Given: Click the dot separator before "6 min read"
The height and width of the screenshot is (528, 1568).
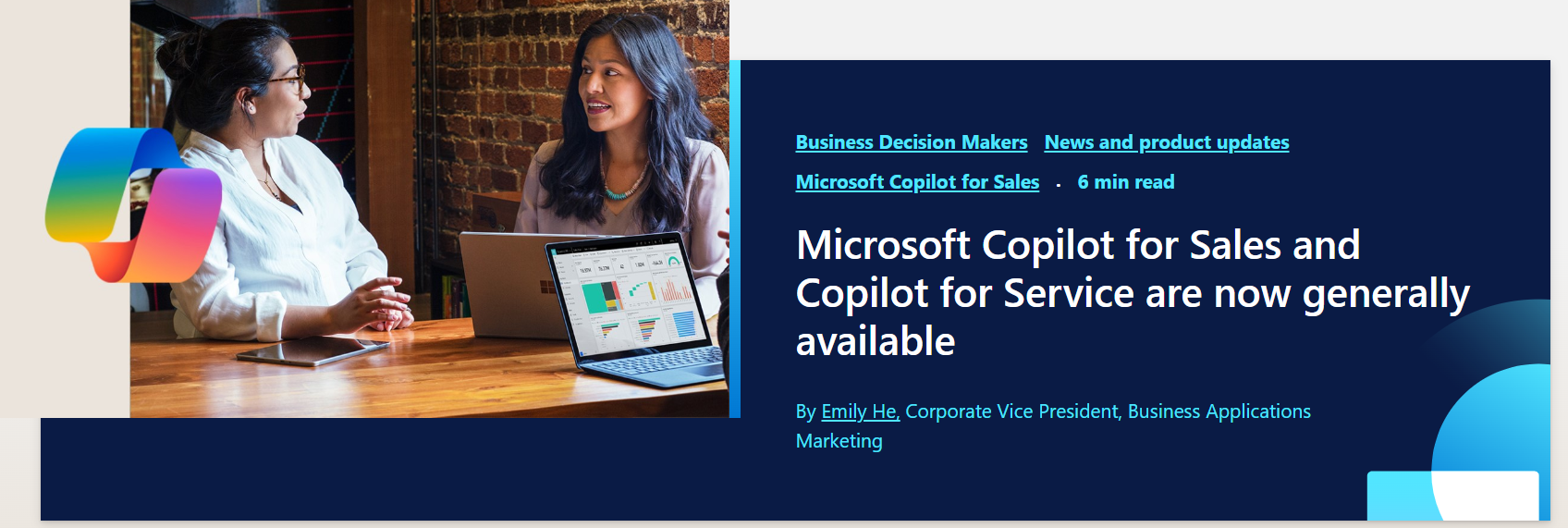Looking at the screenshot, I should tap(1058, 185).
